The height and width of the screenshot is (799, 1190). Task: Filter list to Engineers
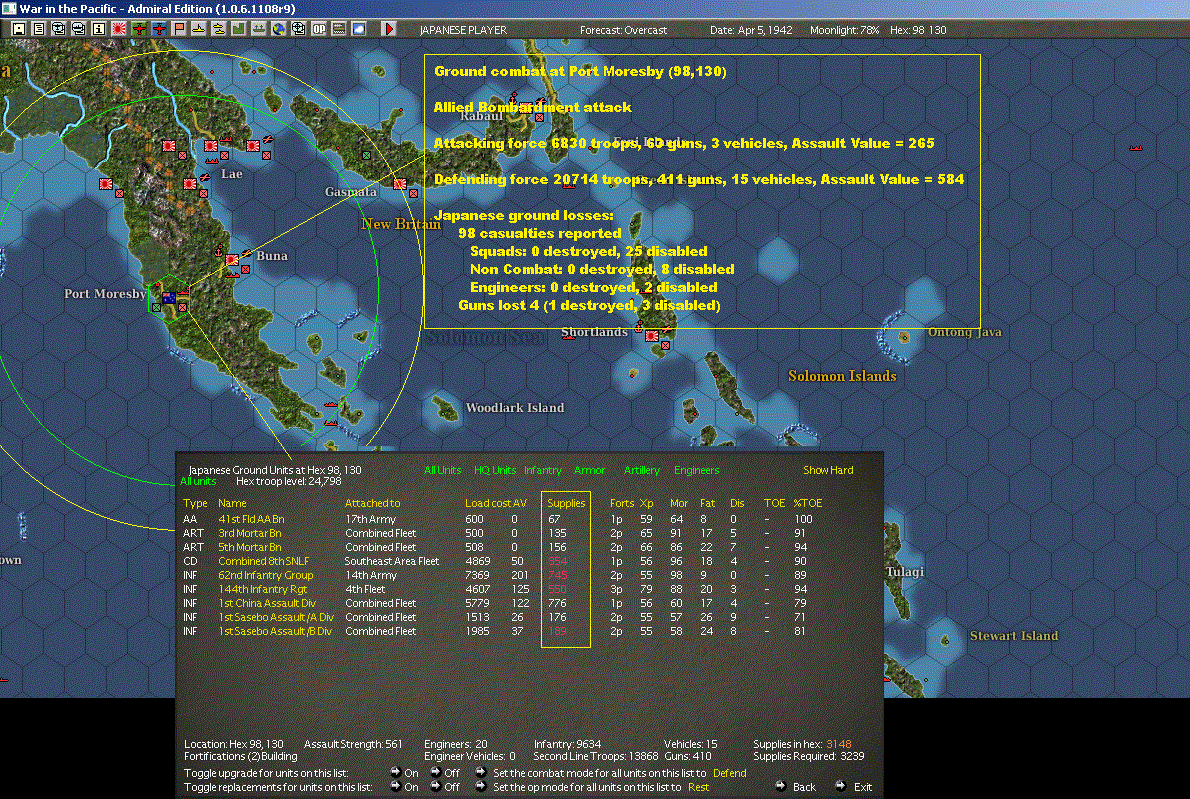coord(697,470)
